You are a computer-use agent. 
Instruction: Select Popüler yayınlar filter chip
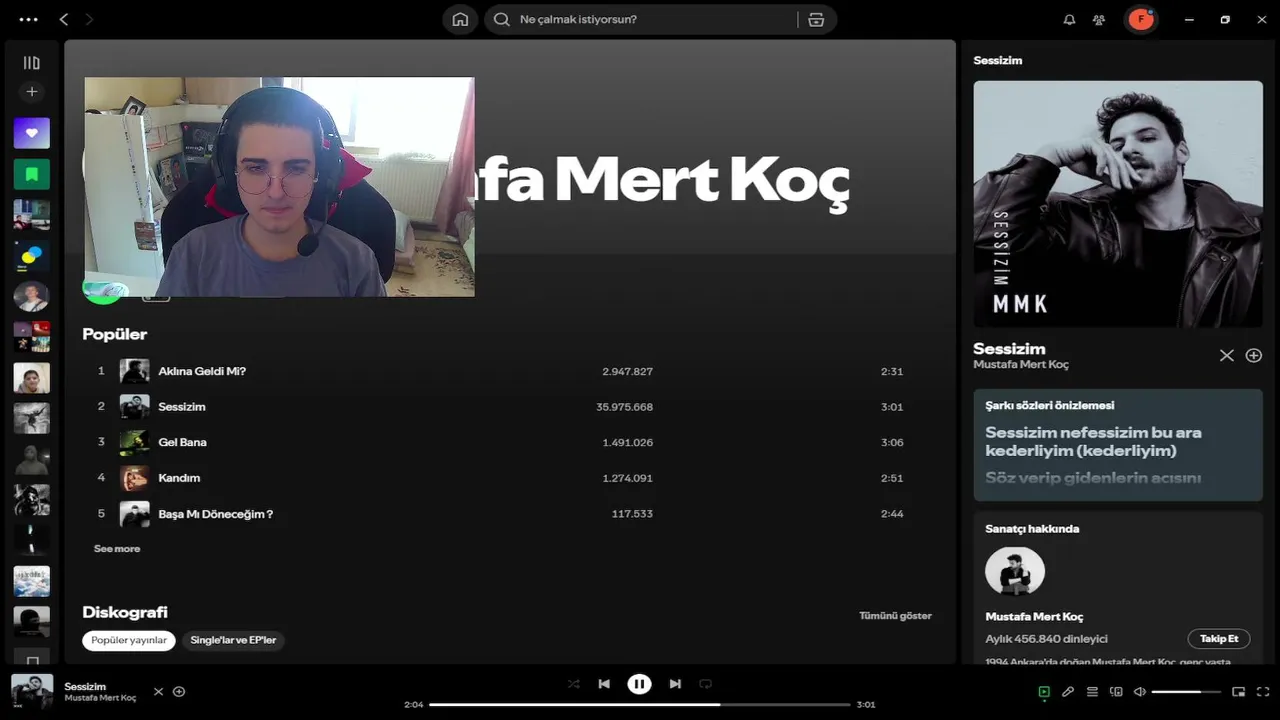129,640
